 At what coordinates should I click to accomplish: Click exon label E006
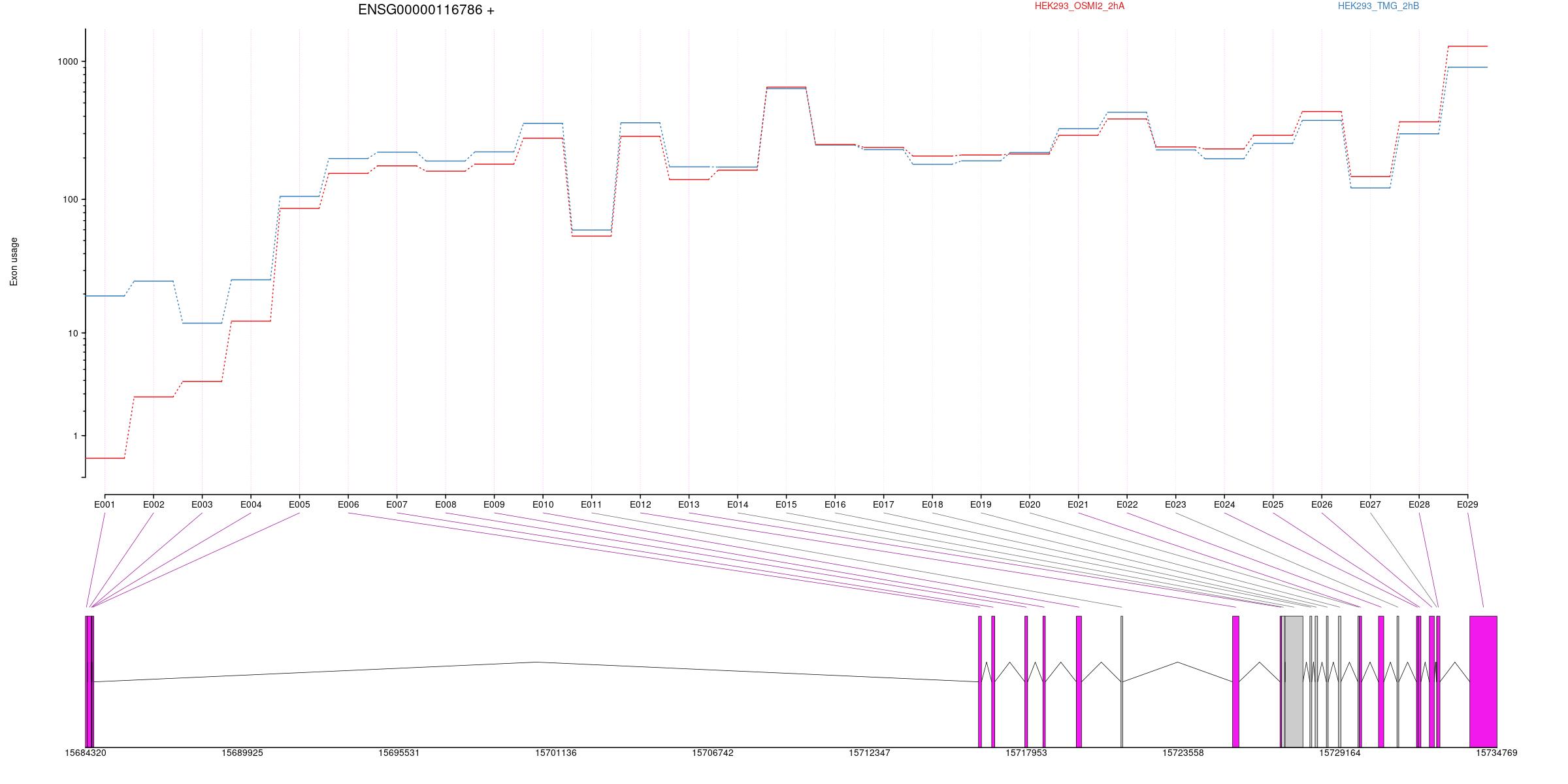pyautogui.click(x=348, y=504)
